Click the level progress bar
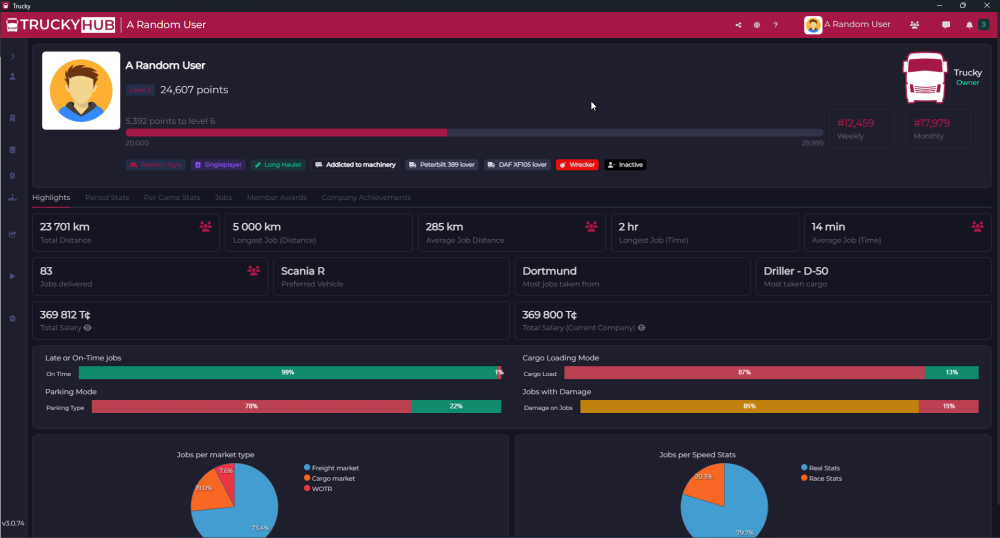 (x=474, y=133)
